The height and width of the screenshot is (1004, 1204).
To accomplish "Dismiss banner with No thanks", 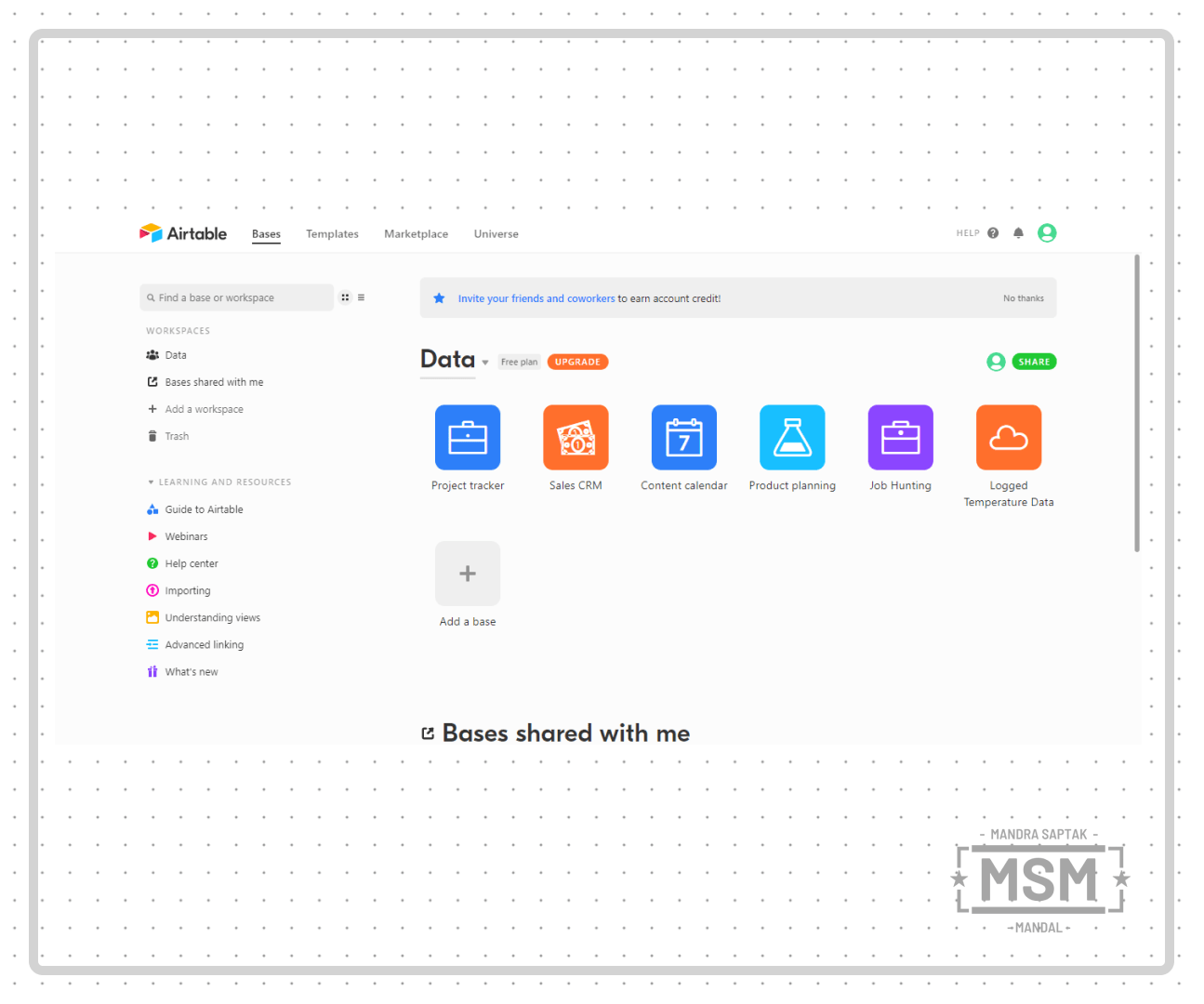I will (x=1023, y=298).
